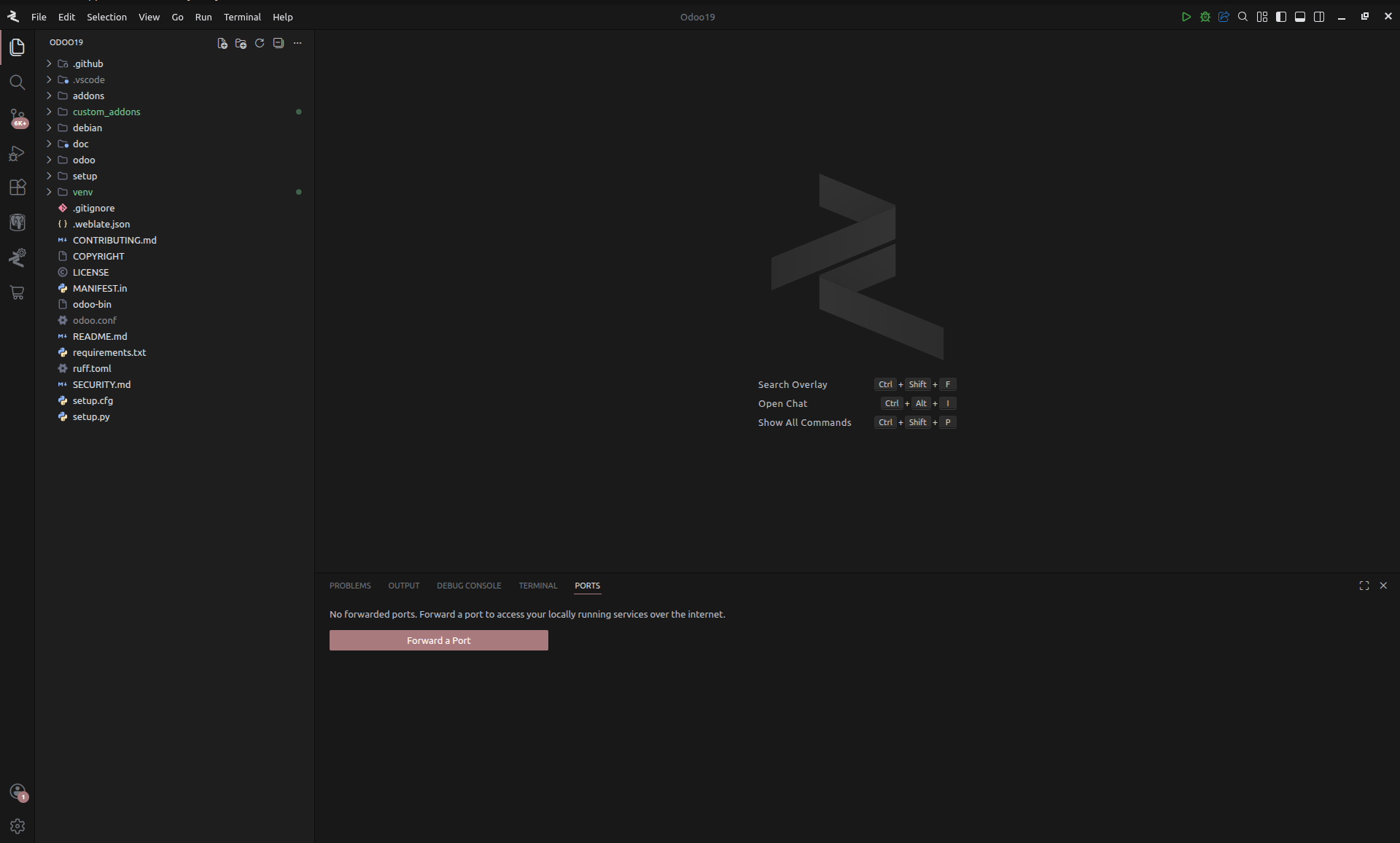The width and height of the screenshot is (1400, 843).
Task: Expand the addons folder chevron
Action: click(x=49, y=96)
